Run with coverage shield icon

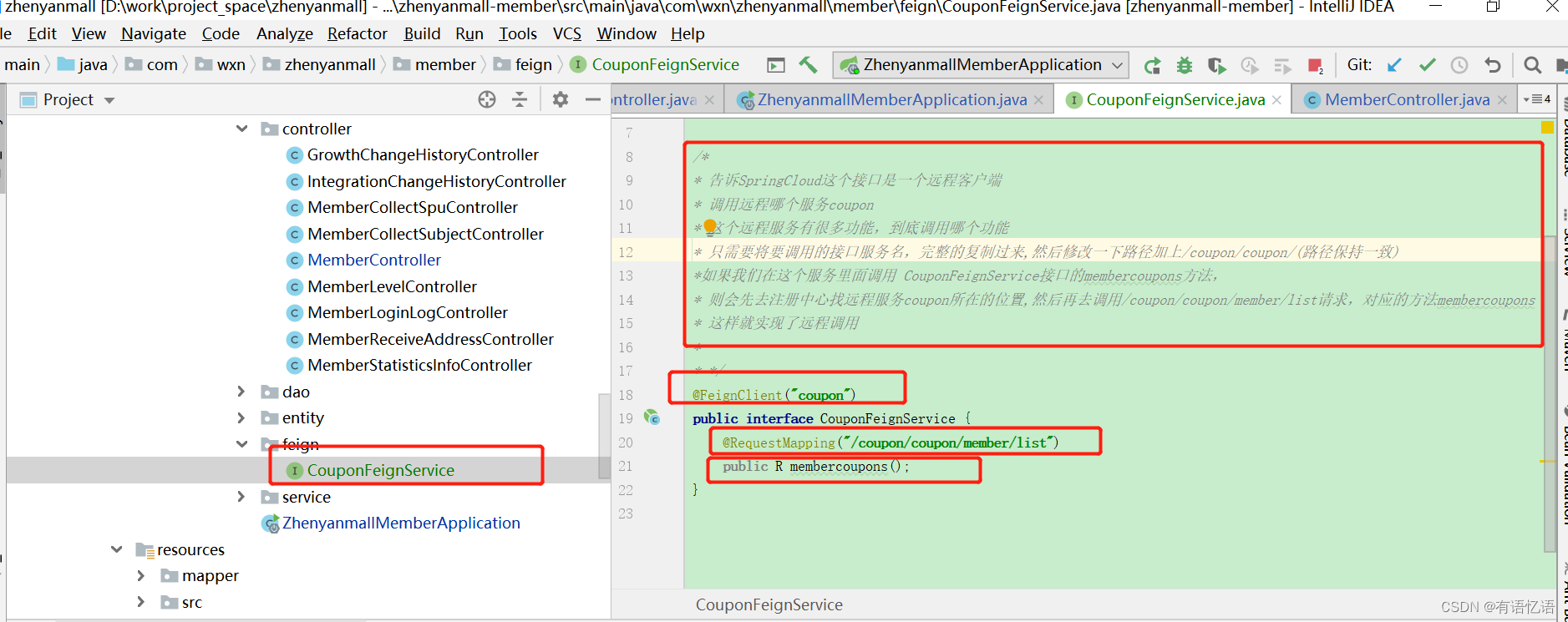[1216, 65]
